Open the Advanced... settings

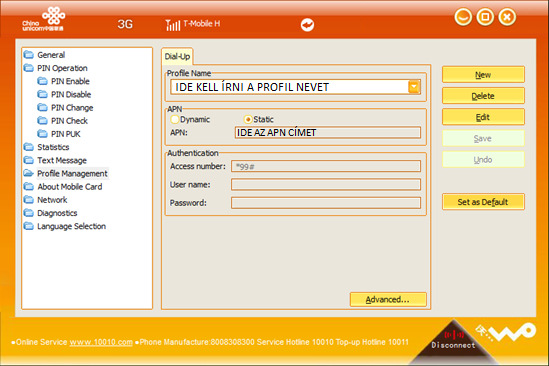[388, 299]
